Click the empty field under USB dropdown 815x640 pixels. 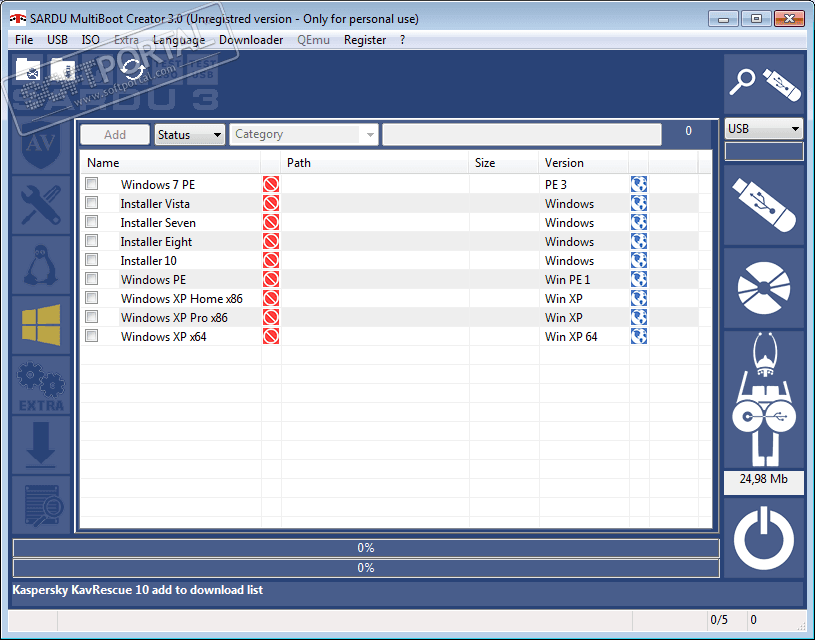click(764, 151)
